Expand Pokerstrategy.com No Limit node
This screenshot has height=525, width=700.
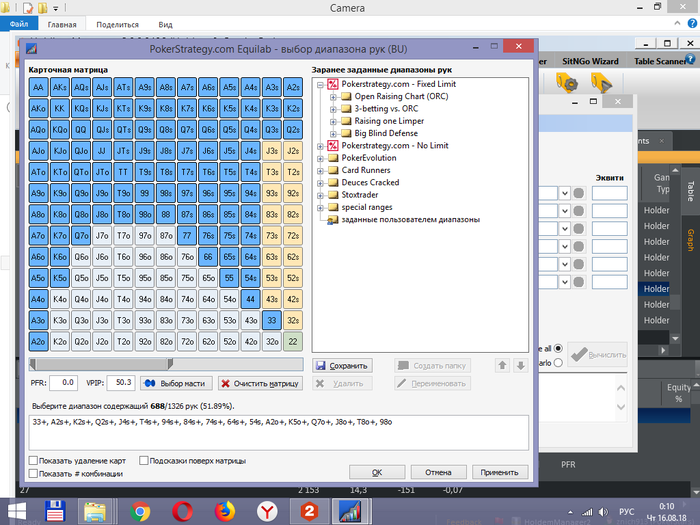point(320,146)
